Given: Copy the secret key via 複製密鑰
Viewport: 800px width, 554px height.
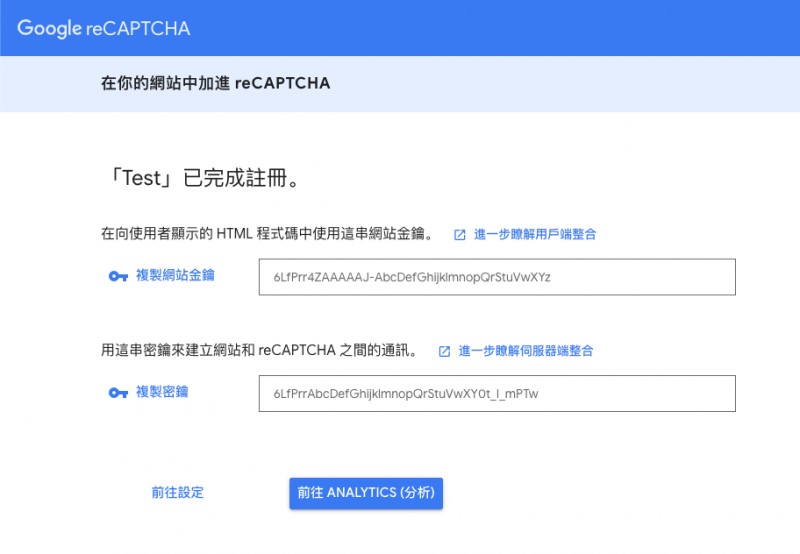Looking at the screenshot, I should click(x=162, y=392).
